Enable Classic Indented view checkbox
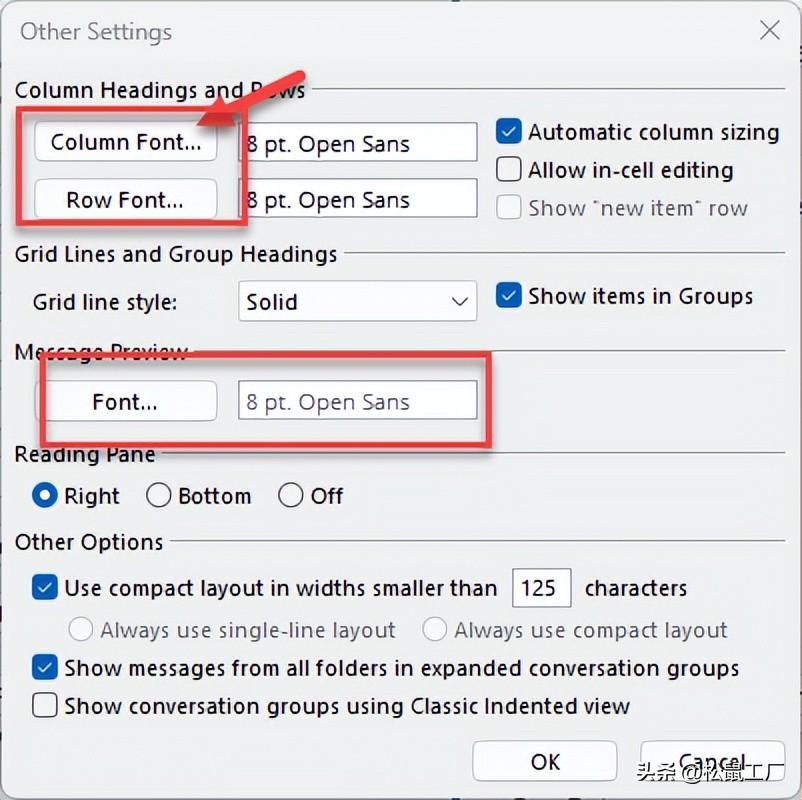This screenshot has height=800, width=802. click(45, 706)
